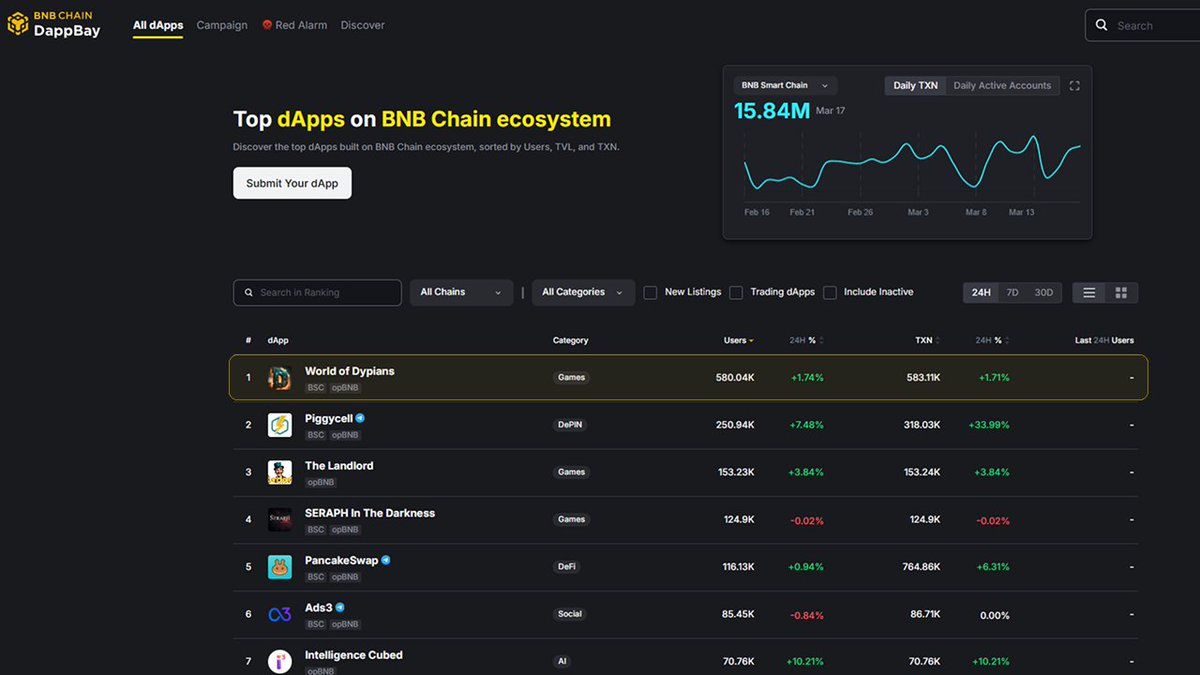
Task: Click the 580.04K users value
Action: pos(735,378)
